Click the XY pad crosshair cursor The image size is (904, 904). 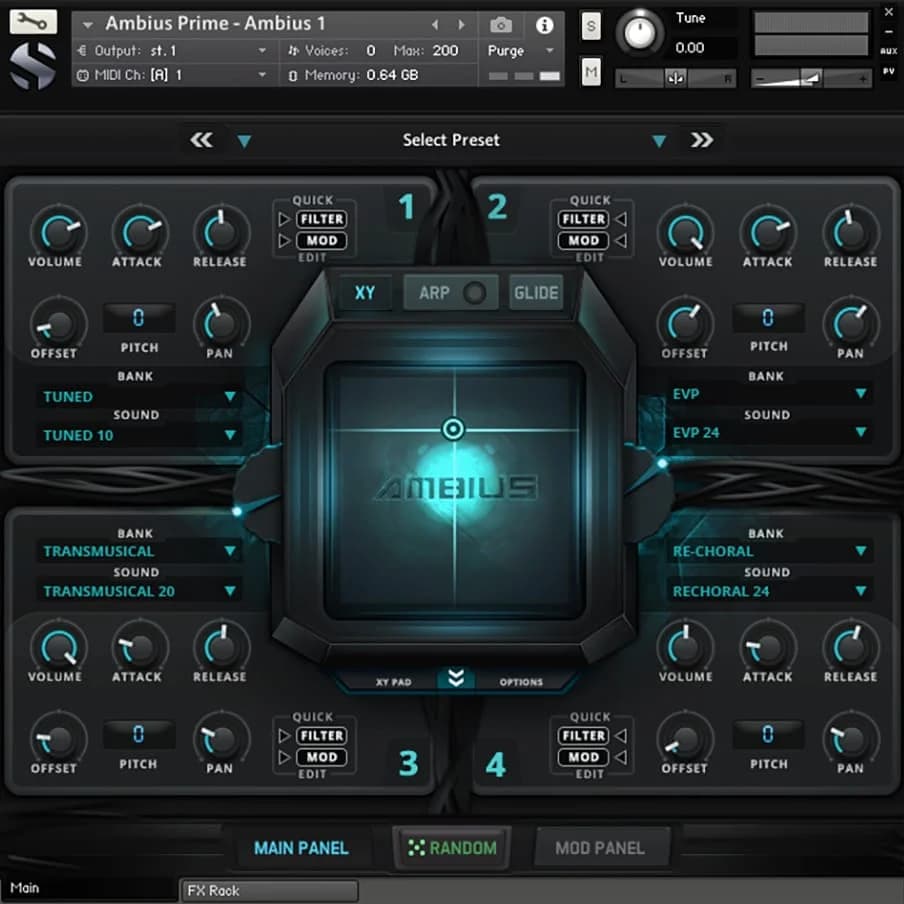[x=453, y=430]
